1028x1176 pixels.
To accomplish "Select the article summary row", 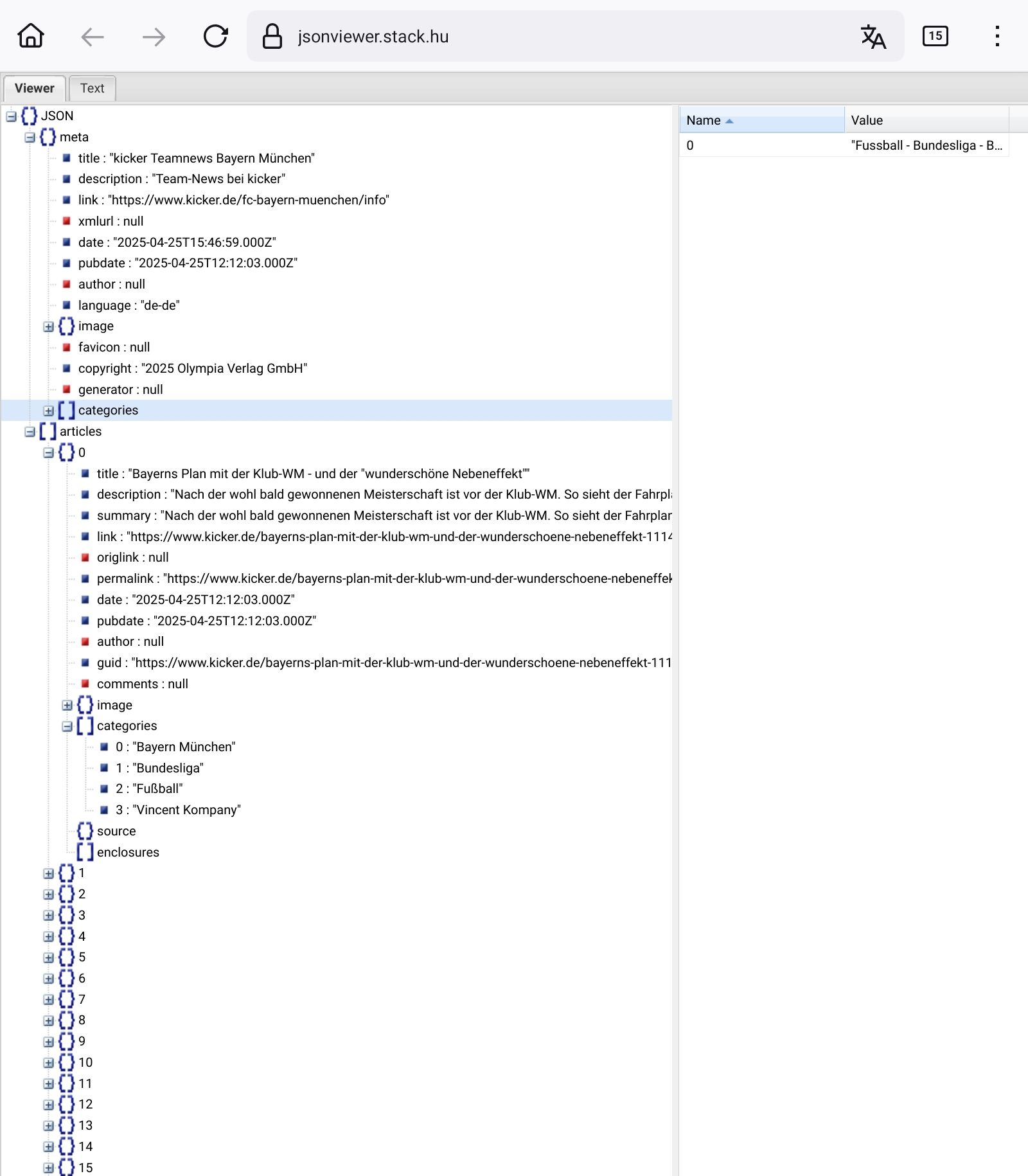I will coord(384,515).
